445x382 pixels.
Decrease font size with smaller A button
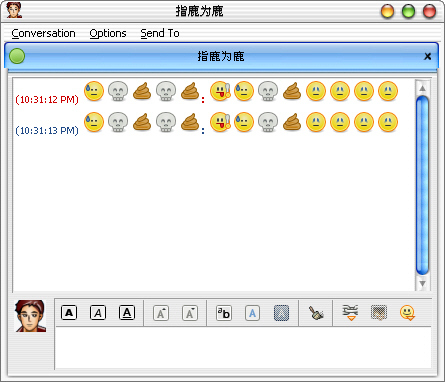[x=190, y=313]
